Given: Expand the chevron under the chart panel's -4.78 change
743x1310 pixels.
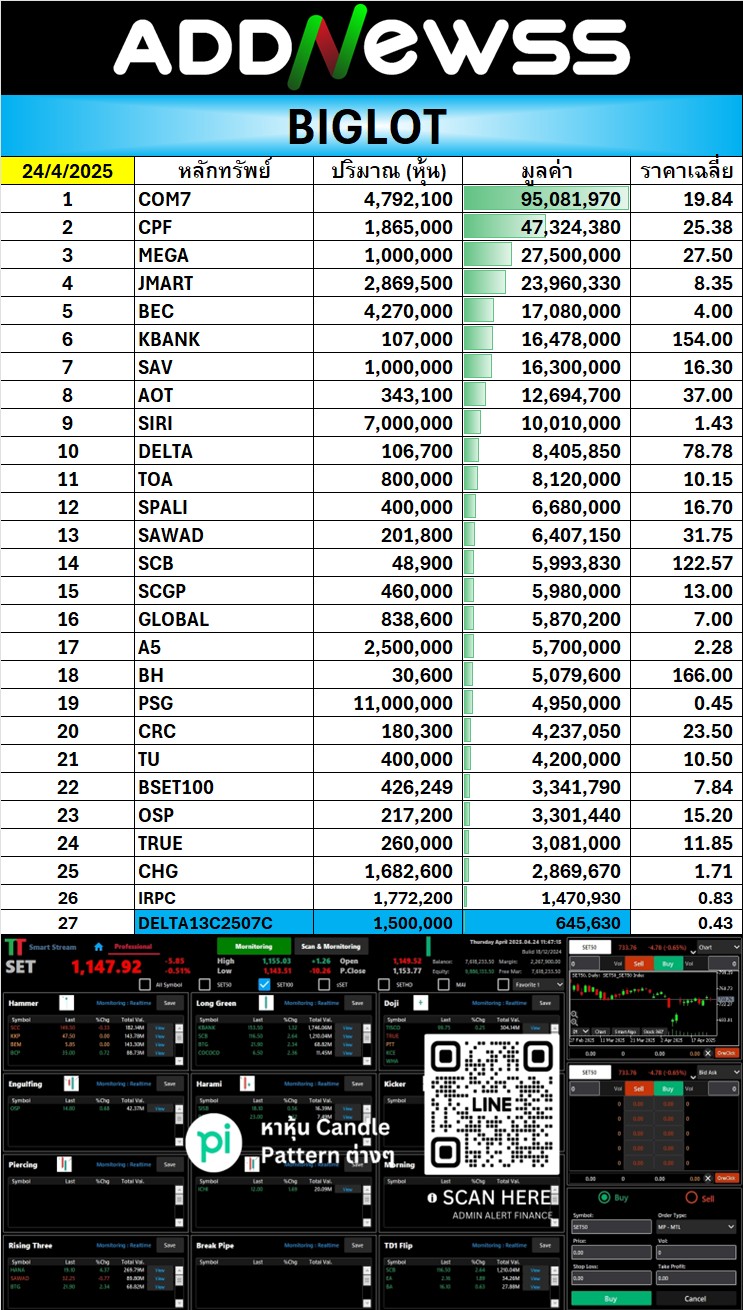Looking at the screenshot, I should (x=693, y=953).
